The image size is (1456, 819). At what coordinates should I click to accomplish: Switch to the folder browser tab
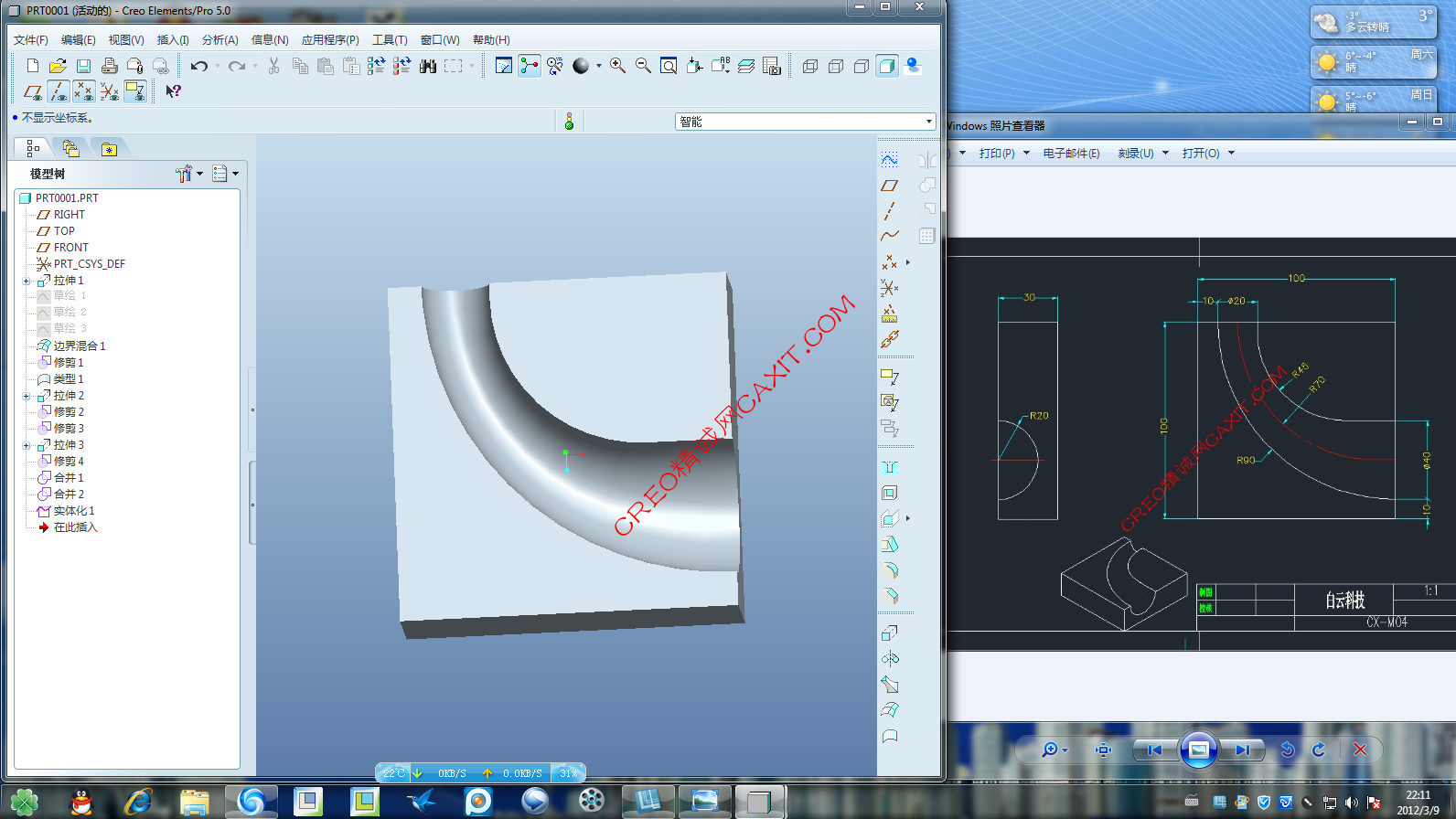click(70, 148)
